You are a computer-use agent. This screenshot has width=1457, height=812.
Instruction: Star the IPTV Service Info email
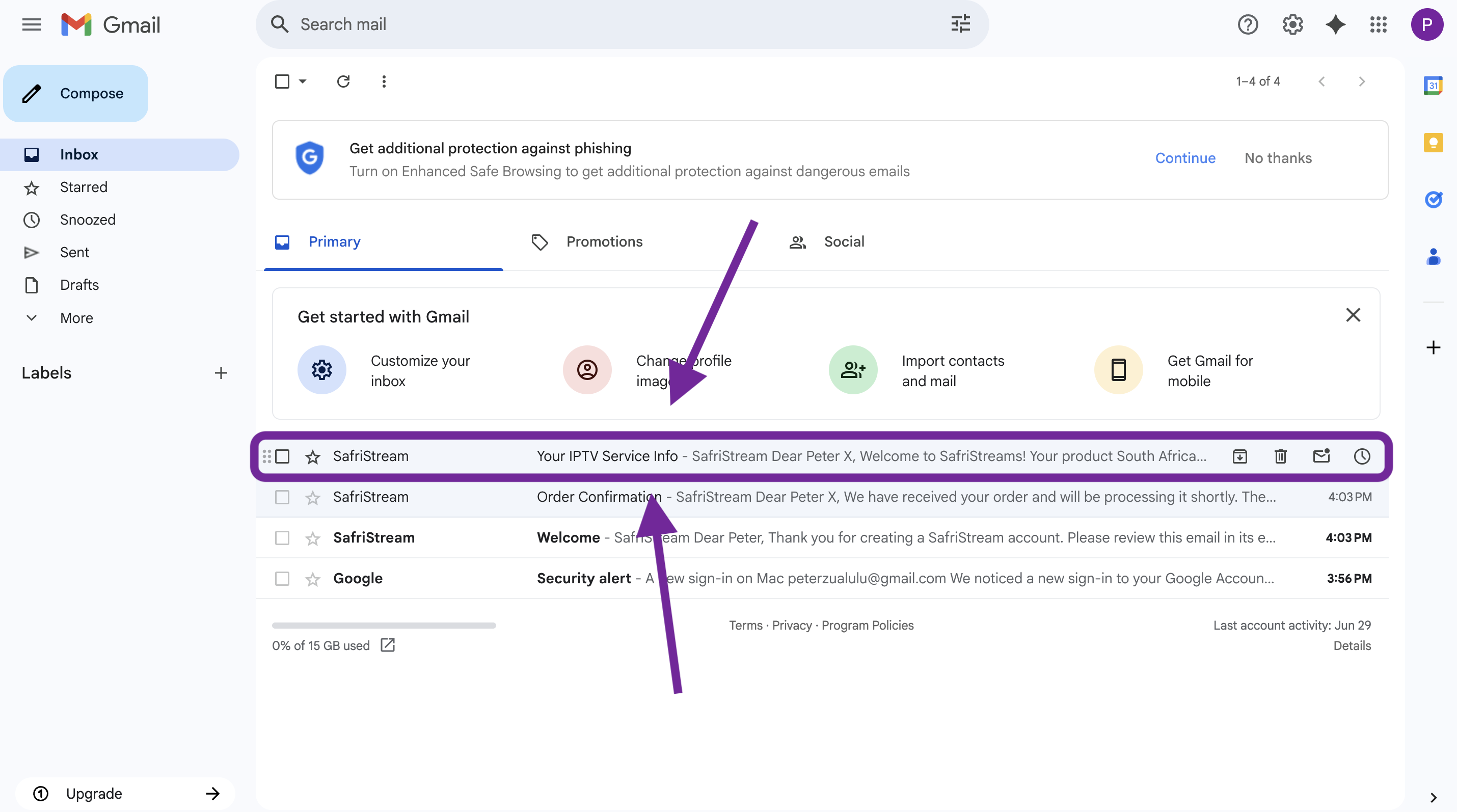312,456
